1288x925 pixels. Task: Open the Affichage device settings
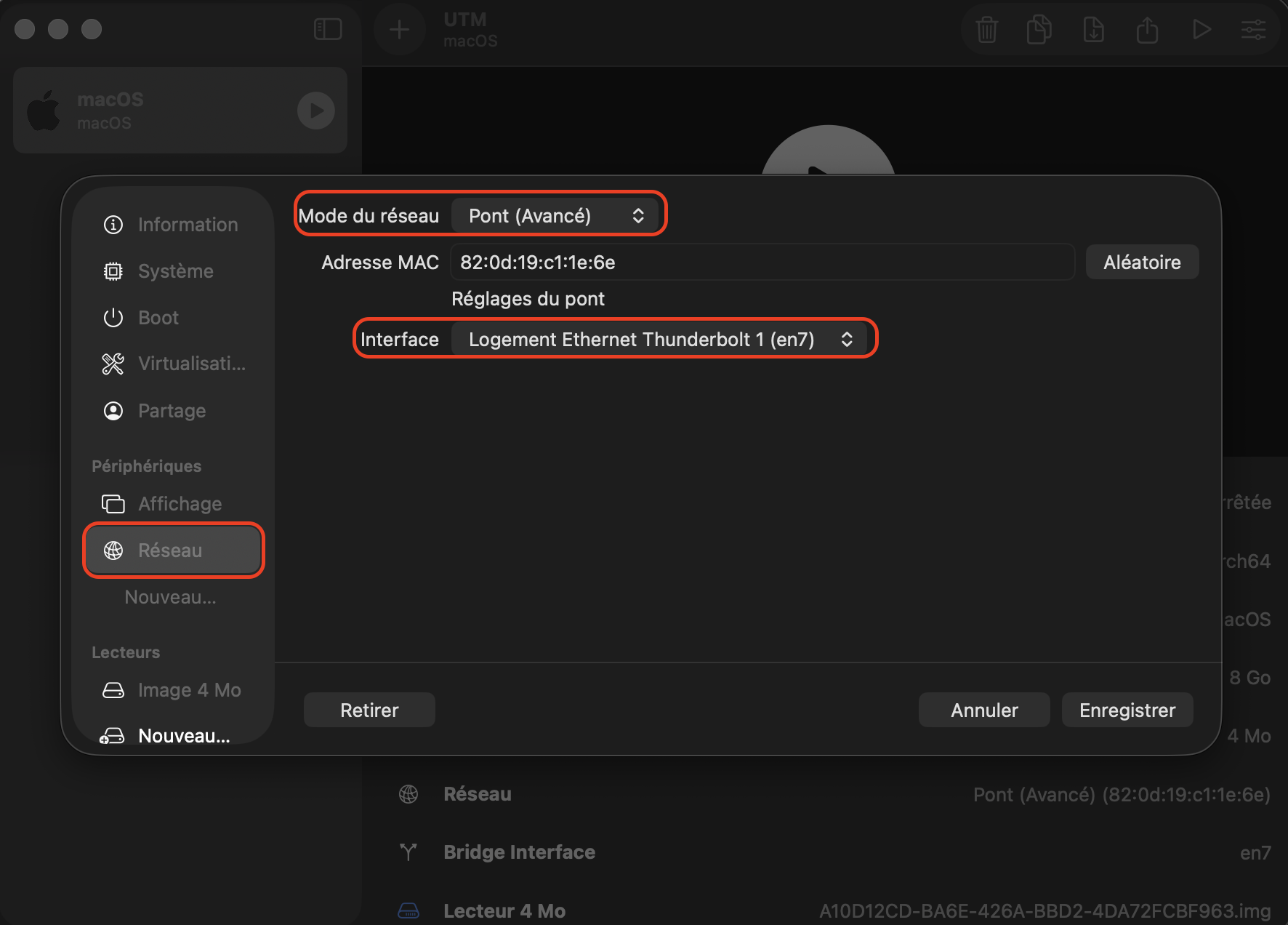tap(173, 504)
